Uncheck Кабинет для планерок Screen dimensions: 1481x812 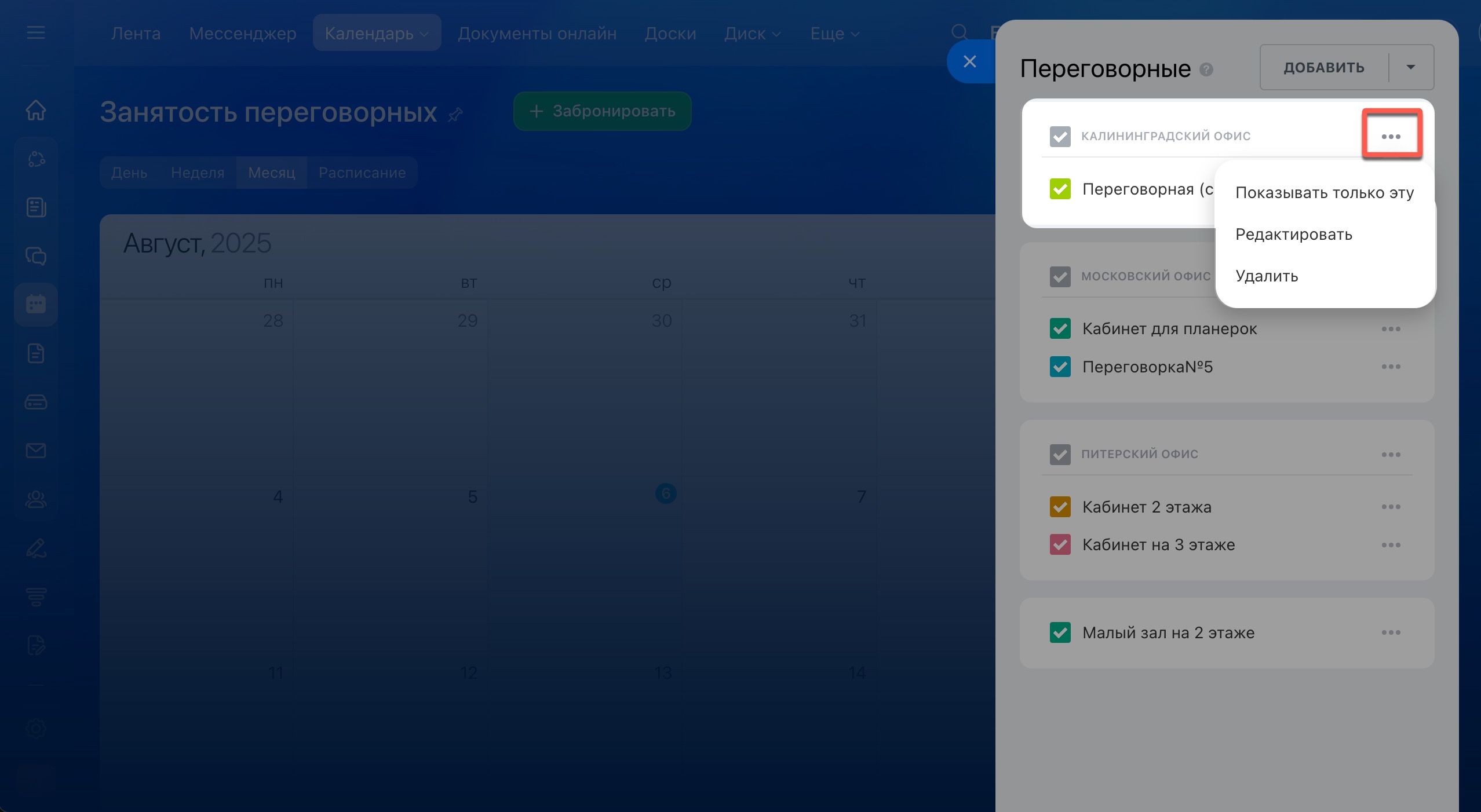click(x=1060, y=328)
